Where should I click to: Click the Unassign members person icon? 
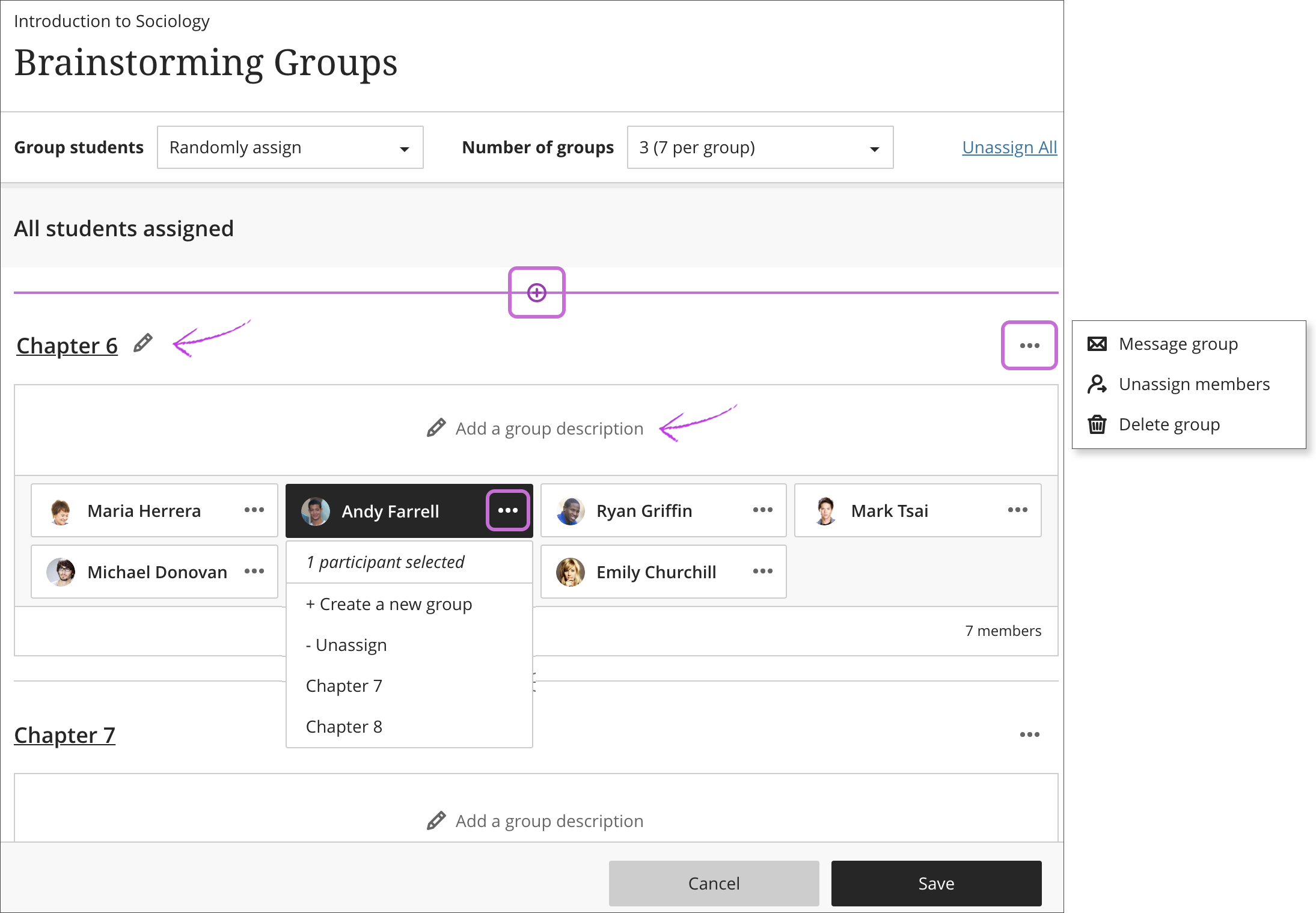pyautogui.click(x=1097, y=384)
